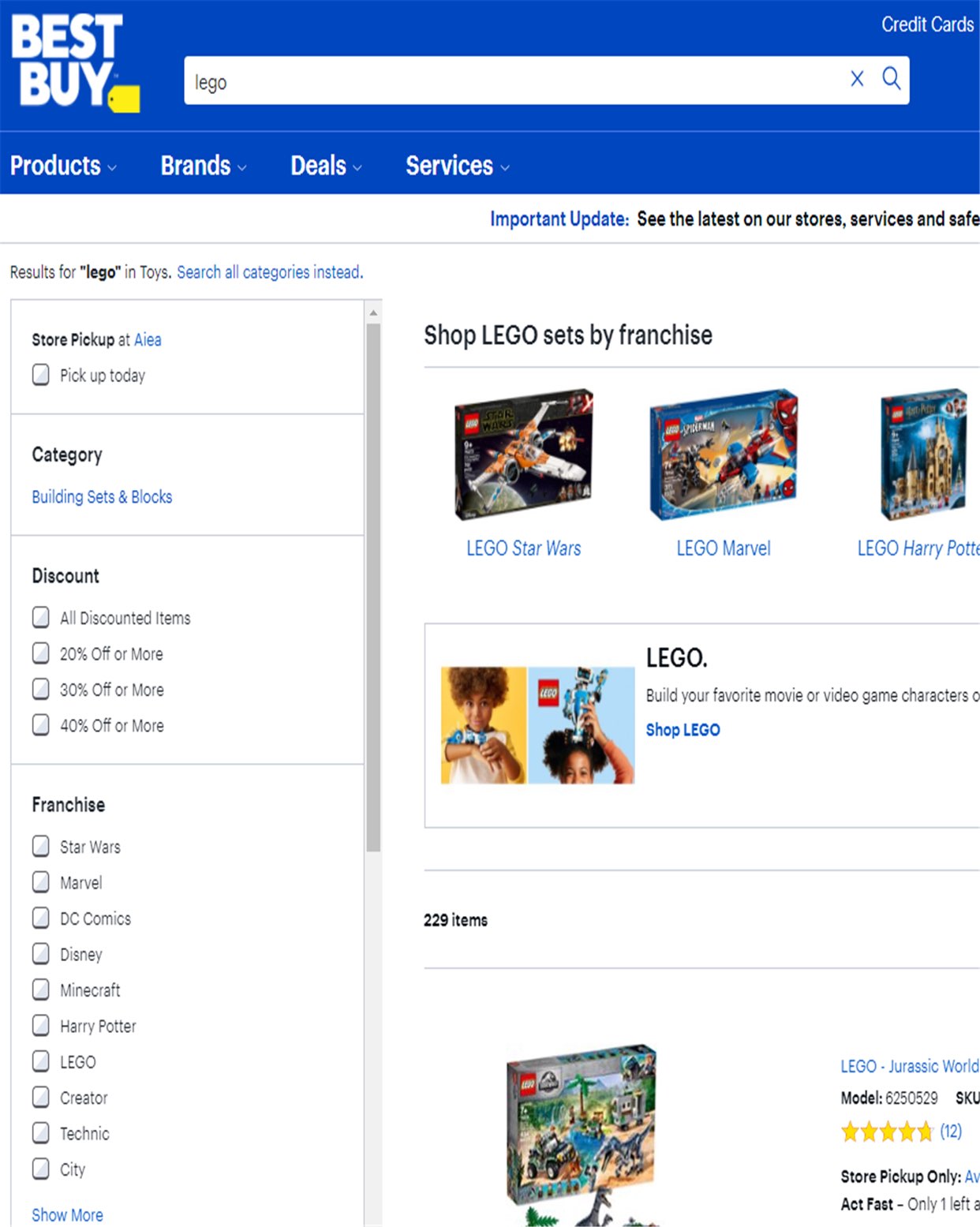Open the Products menu
Image resolution: width=980 pixels, height=1227 pixels.
63,166
